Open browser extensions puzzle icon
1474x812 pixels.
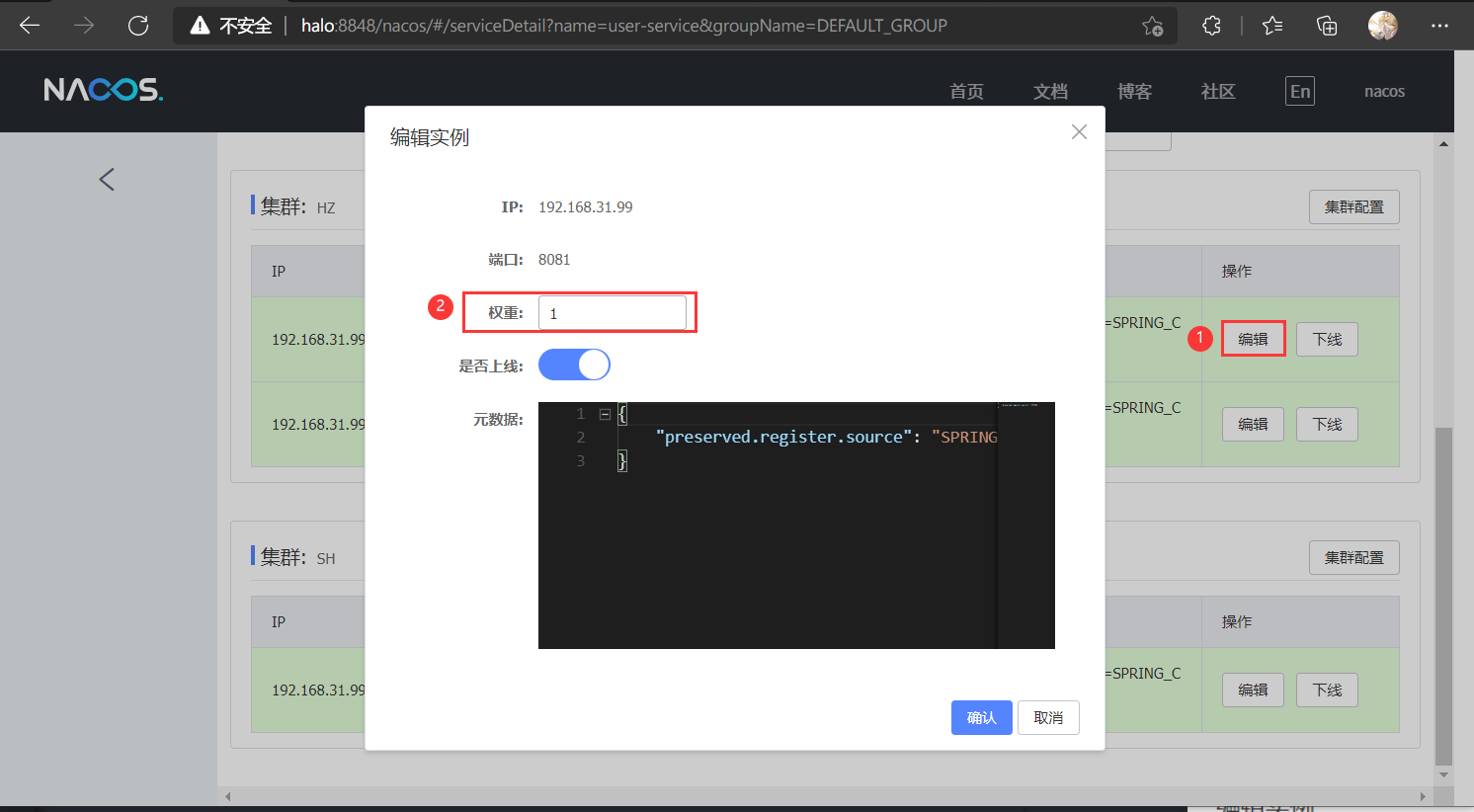point(1212,26)
